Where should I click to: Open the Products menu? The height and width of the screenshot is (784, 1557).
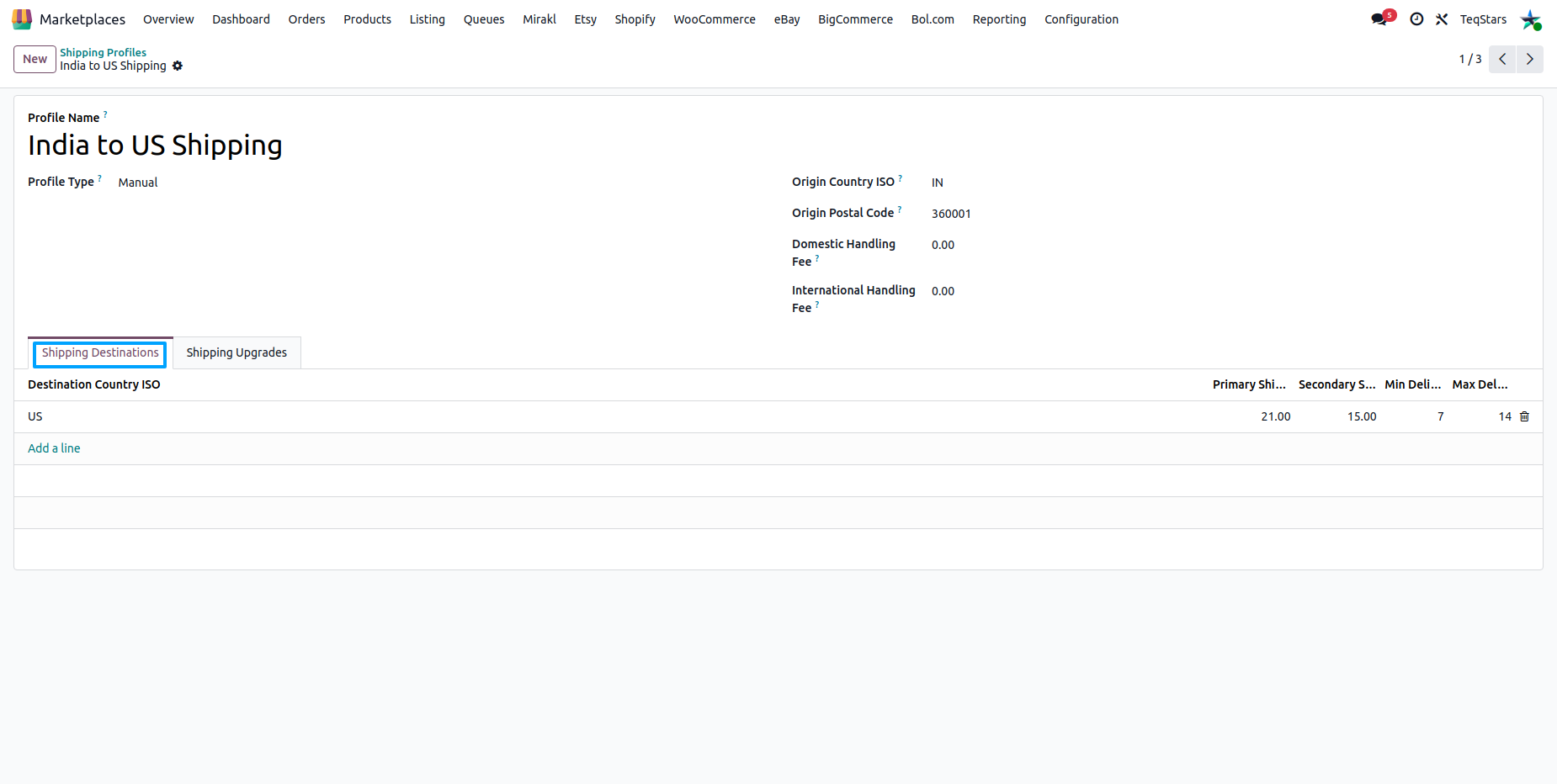click(367, 19)
